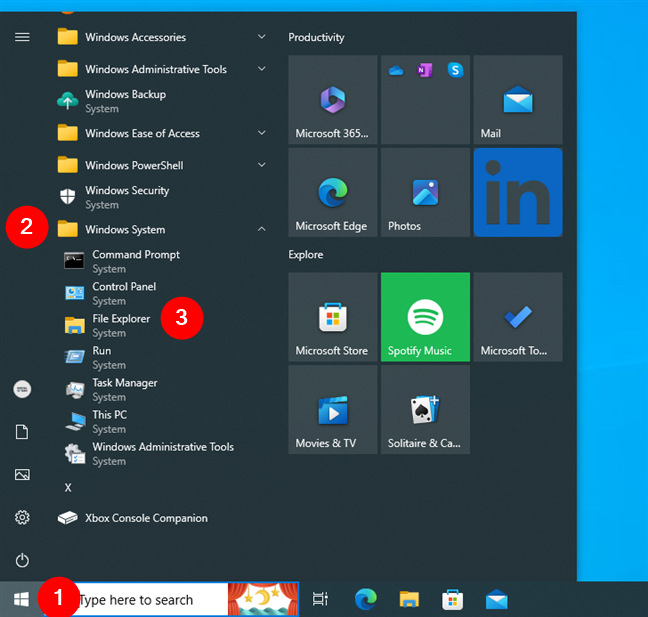Launch Microsoft Edge from the taskbar
The width and height of the screenshot is (648, 617).
366,599
